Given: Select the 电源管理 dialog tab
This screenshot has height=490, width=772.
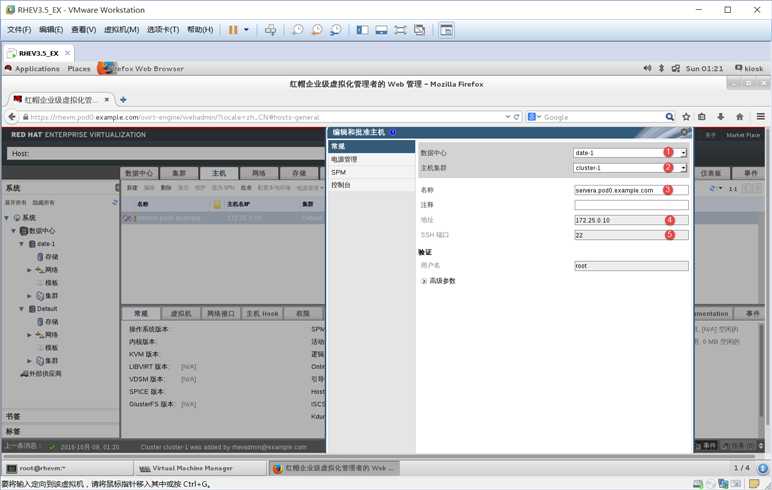Looking at the screenshot, I should click(371, 159).
